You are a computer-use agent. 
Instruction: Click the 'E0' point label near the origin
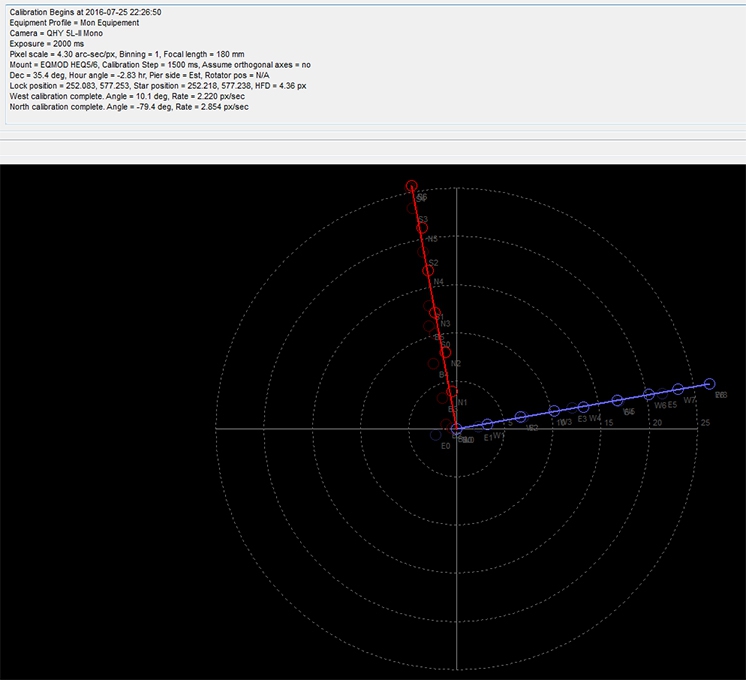coord(445,446)
